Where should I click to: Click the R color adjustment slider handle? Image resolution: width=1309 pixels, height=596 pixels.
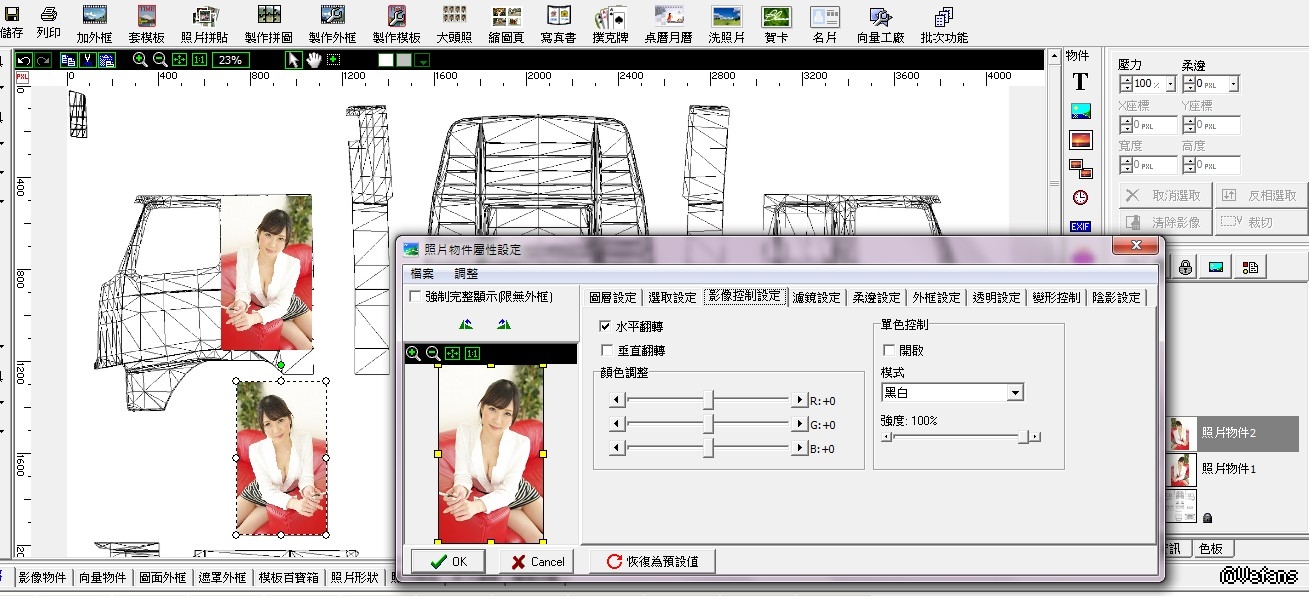pyautogui.click(x=708, y=400)
